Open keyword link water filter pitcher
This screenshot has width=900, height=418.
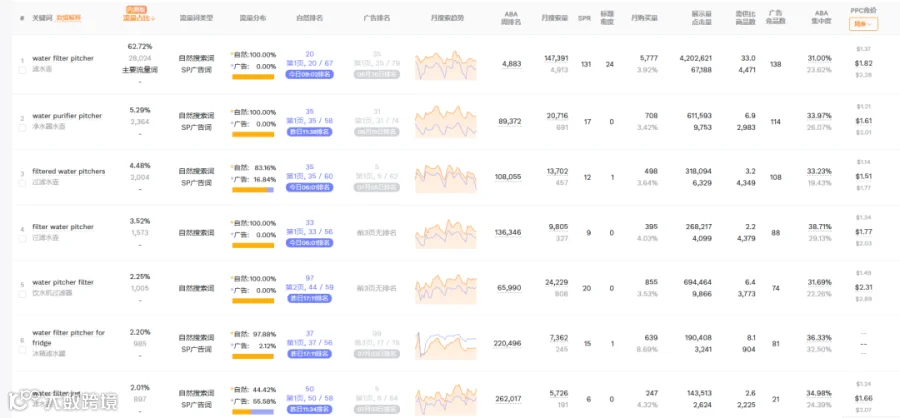click(x=63, y=58)
